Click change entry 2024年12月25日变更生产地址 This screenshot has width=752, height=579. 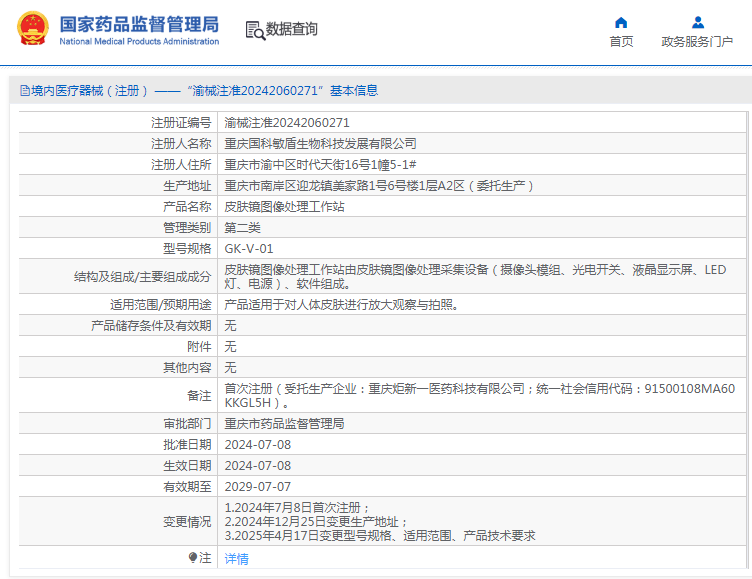coord(316,522)
